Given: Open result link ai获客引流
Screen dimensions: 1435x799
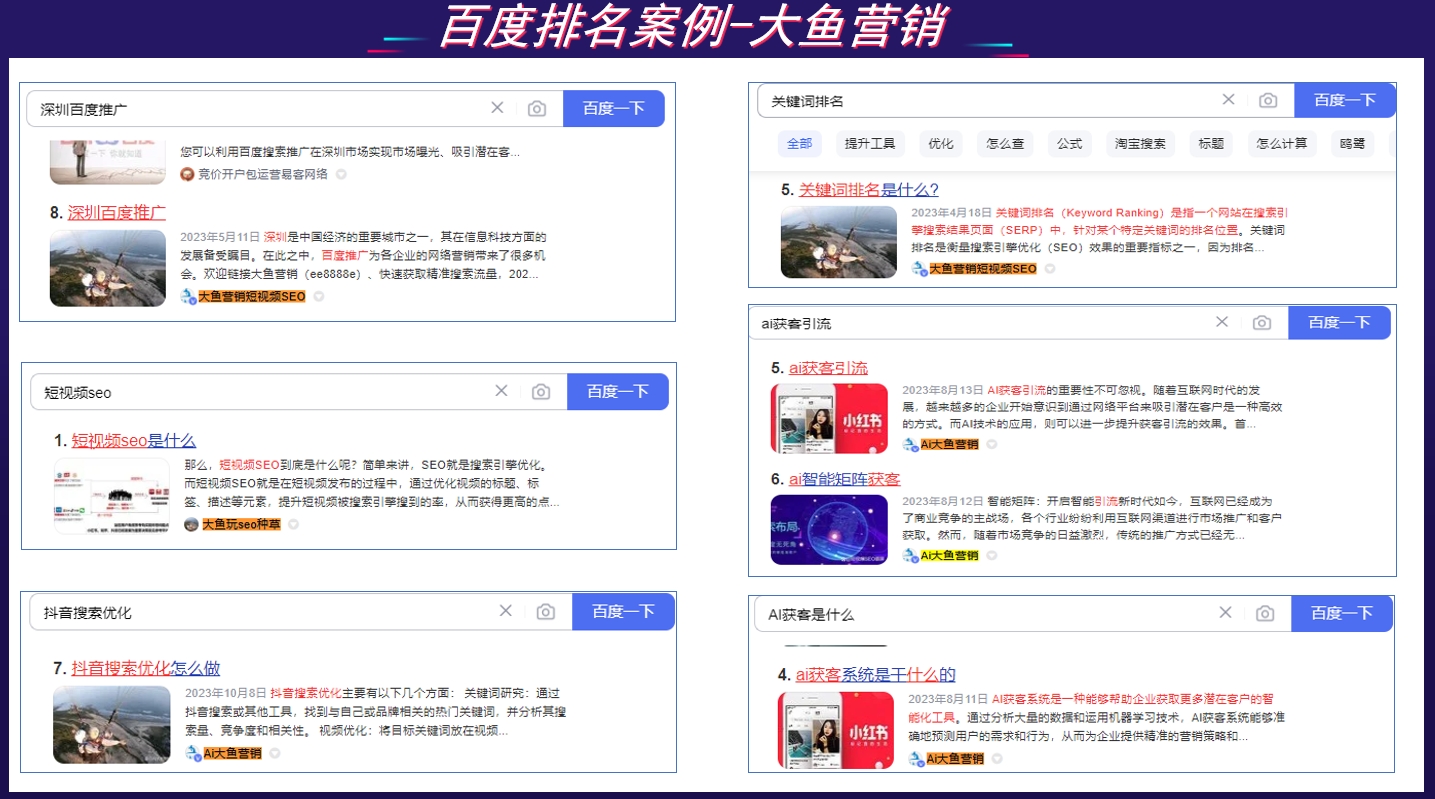Looking at the screenshot, I should pyautogui.click(x=829, y=368).
